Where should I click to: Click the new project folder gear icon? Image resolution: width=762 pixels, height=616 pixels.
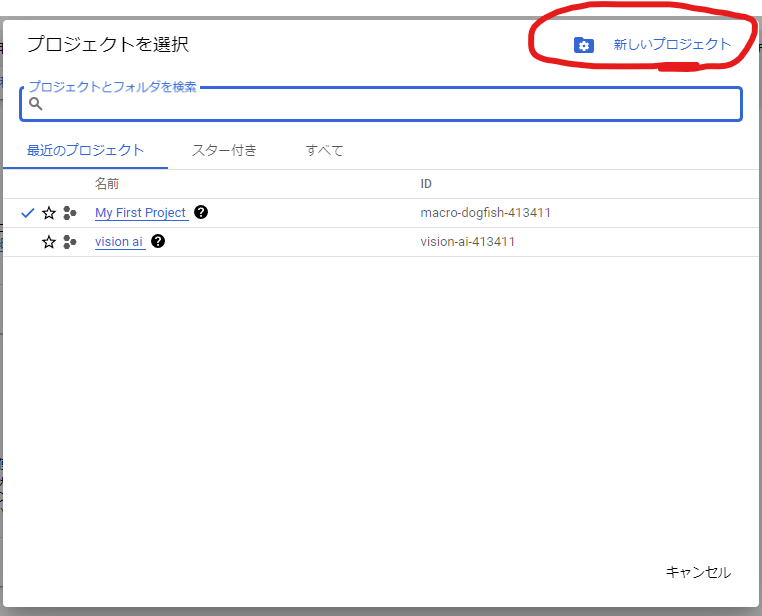tap(584, 45)
